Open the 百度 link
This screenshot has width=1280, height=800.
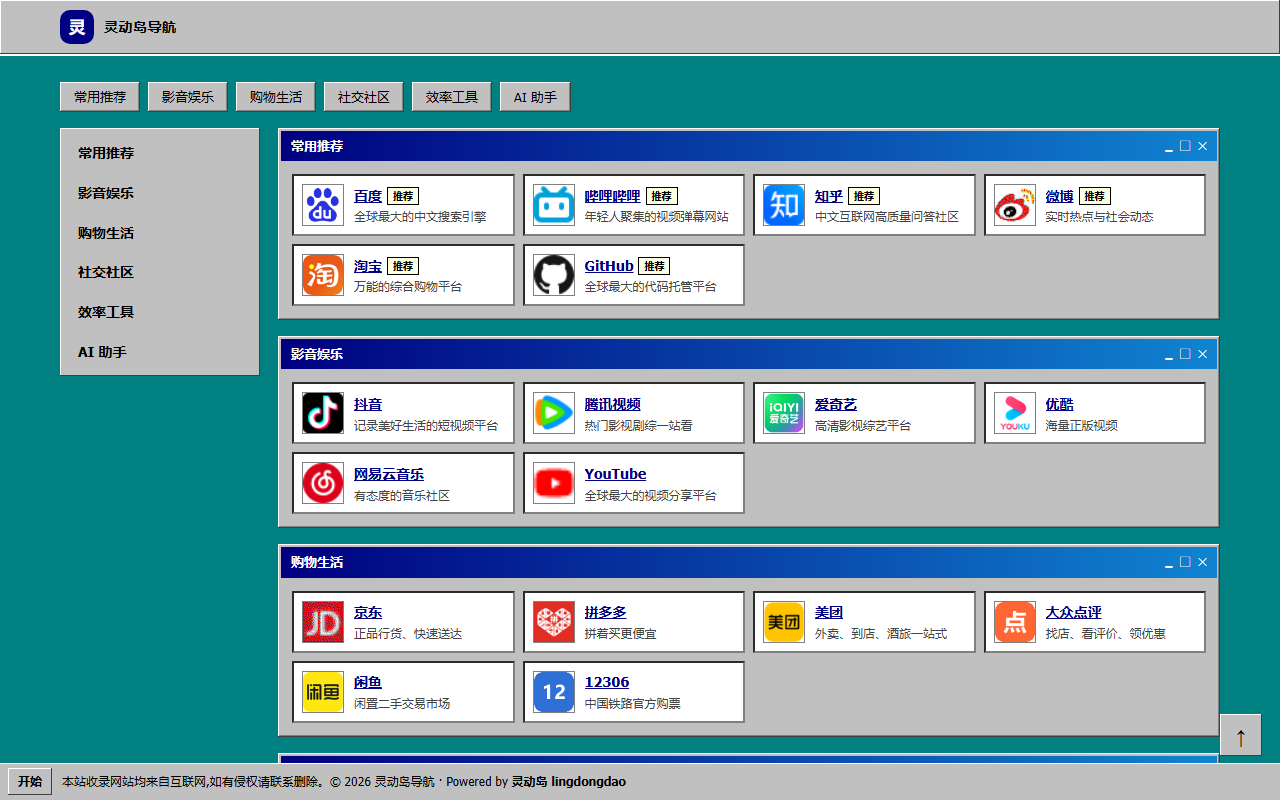[x=368, y=196]
